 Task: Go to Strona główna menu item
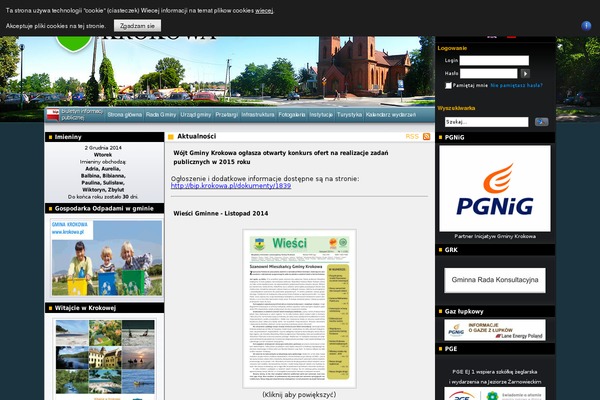[125, 114]
